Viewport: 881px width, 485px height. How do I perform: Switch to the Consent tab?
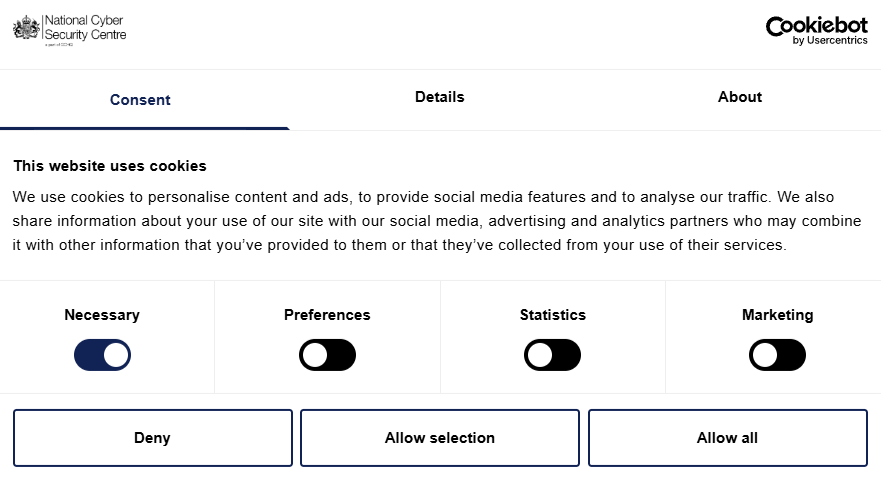(x=140, y=100)
